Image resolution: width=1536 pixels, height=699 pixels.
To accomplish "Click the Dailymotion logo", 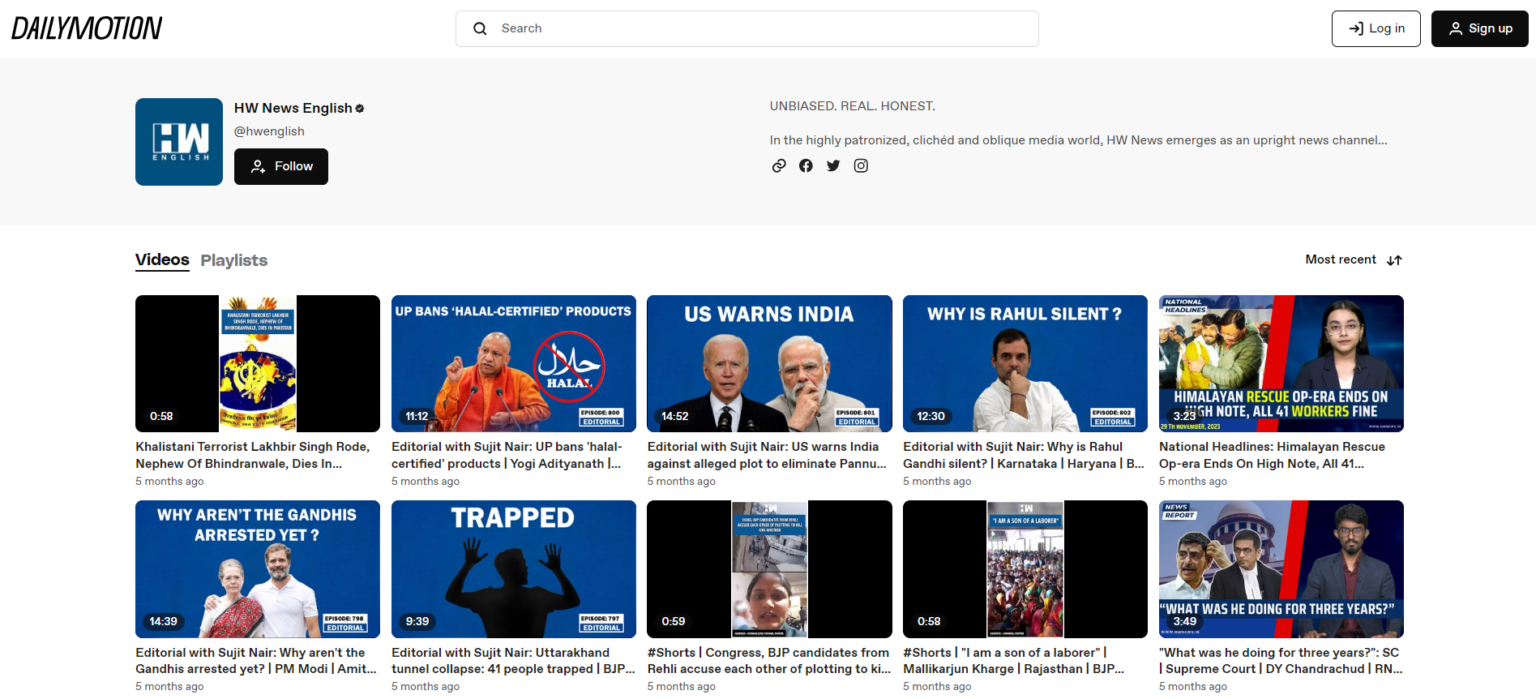I will pyautogui.click(x=87, y=28).
